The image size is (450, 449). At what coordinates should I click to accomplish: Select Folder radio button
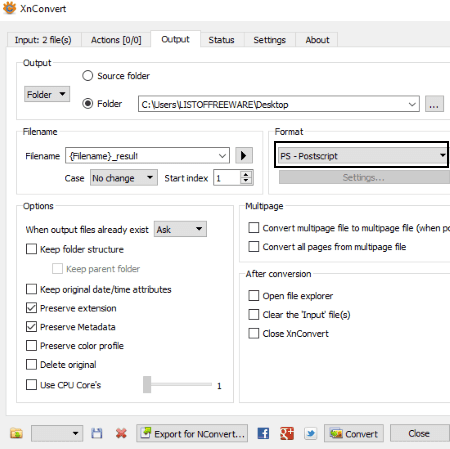(88, 104)
